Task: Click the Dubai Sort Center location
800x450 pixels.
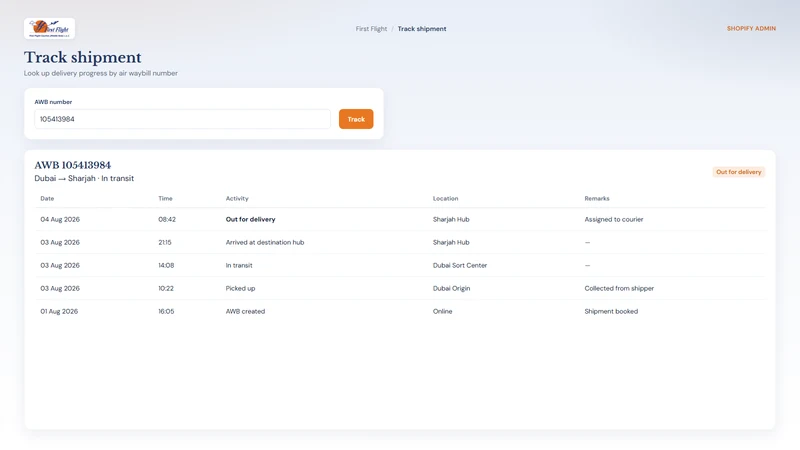Action: [x=460, y=265]
